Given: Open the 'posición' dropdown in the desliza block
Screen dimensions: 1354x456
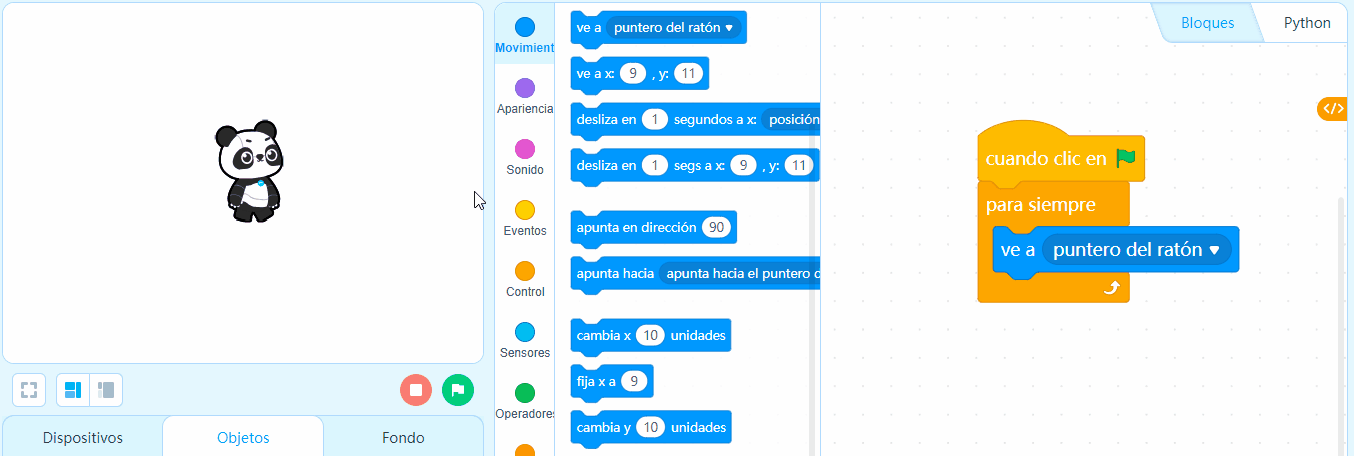Looking at the screenshot, I should pos(790,120).
